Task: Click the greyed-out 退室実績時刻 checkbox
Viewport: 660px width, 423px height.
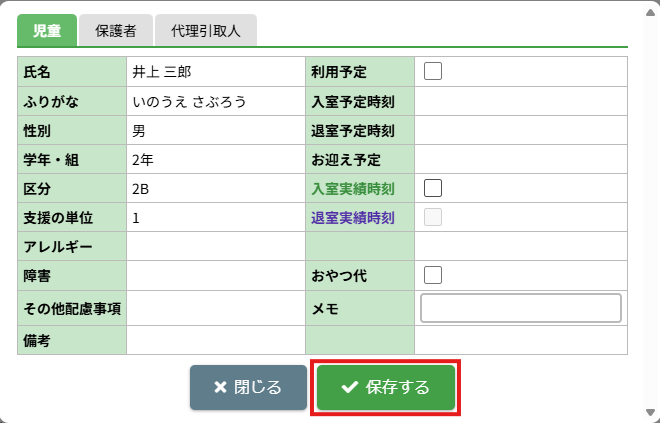Action: [x=433, y=217]
